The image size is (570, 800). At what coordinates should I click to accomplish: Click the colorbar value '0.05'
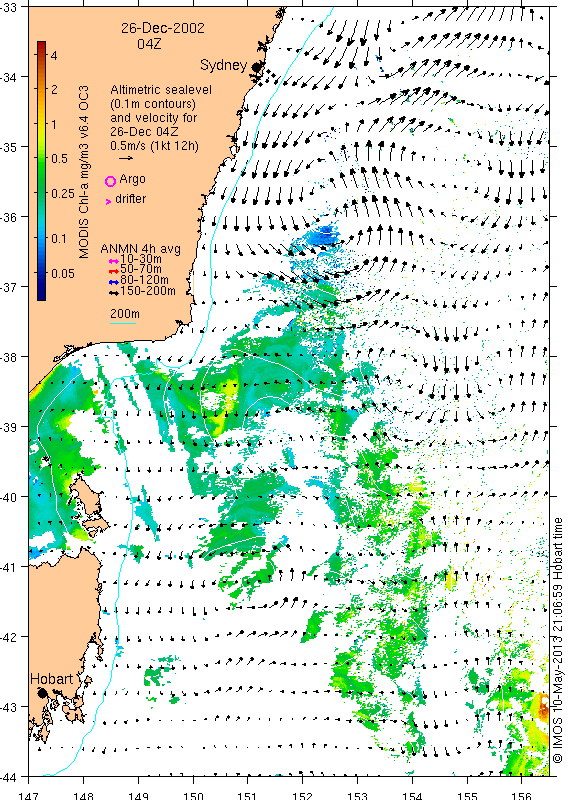[63, 274]
